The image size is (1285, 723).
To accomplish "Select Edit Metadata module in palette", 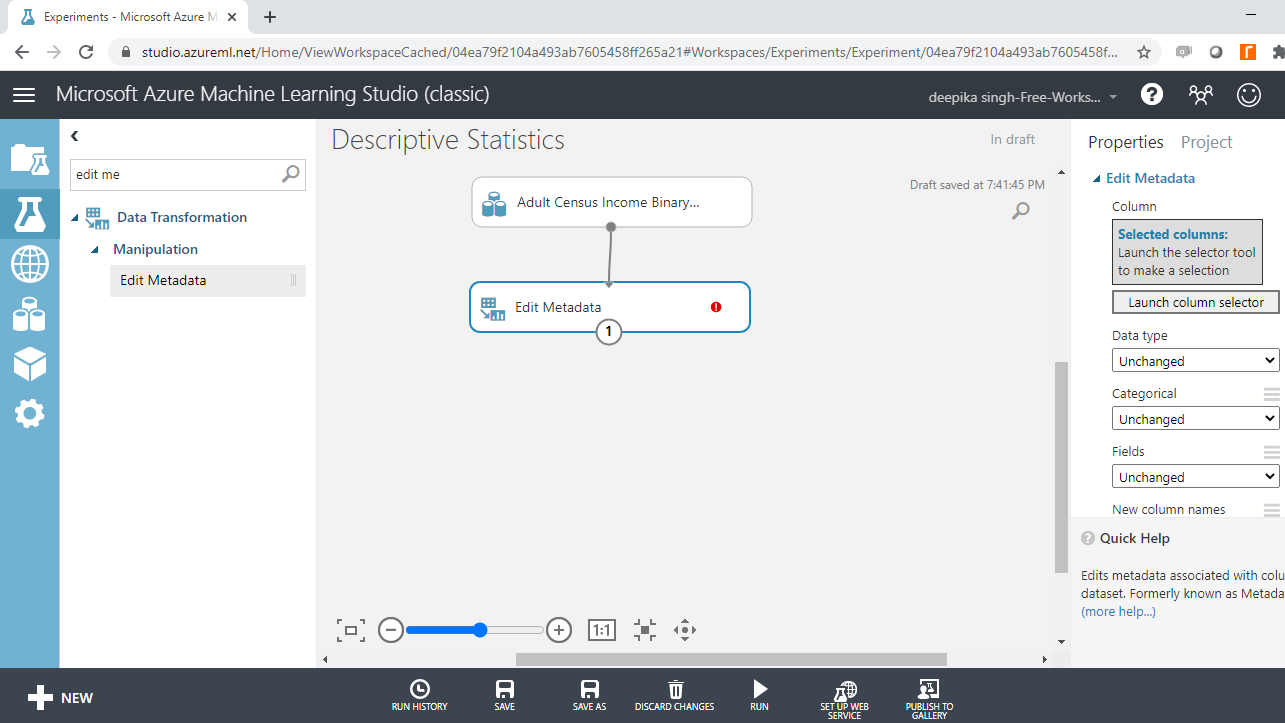I will pos(207,280).
